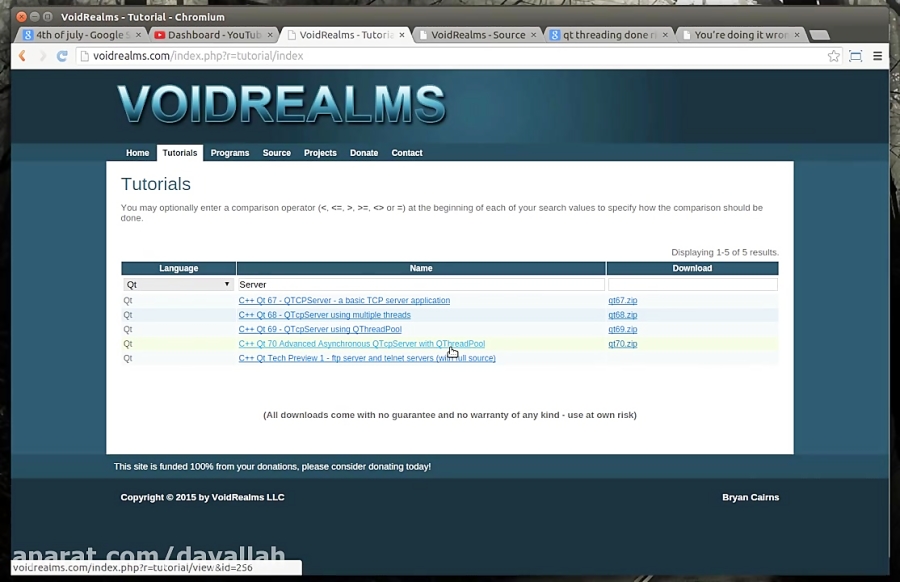Go to the Source nav page

[276, 153]
